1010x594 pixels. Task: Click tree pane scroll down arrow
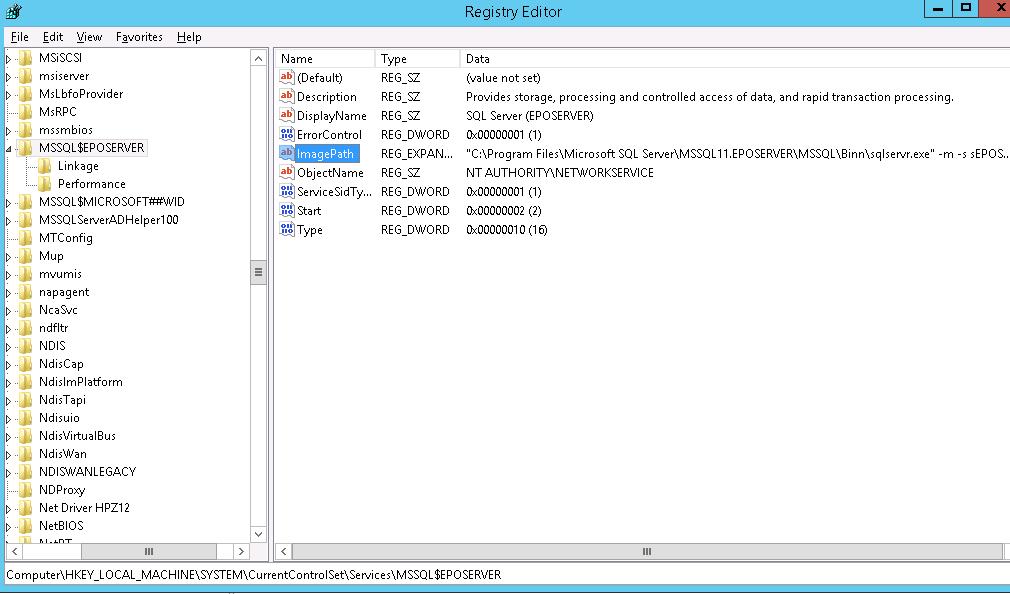click(x=258, y=533)
